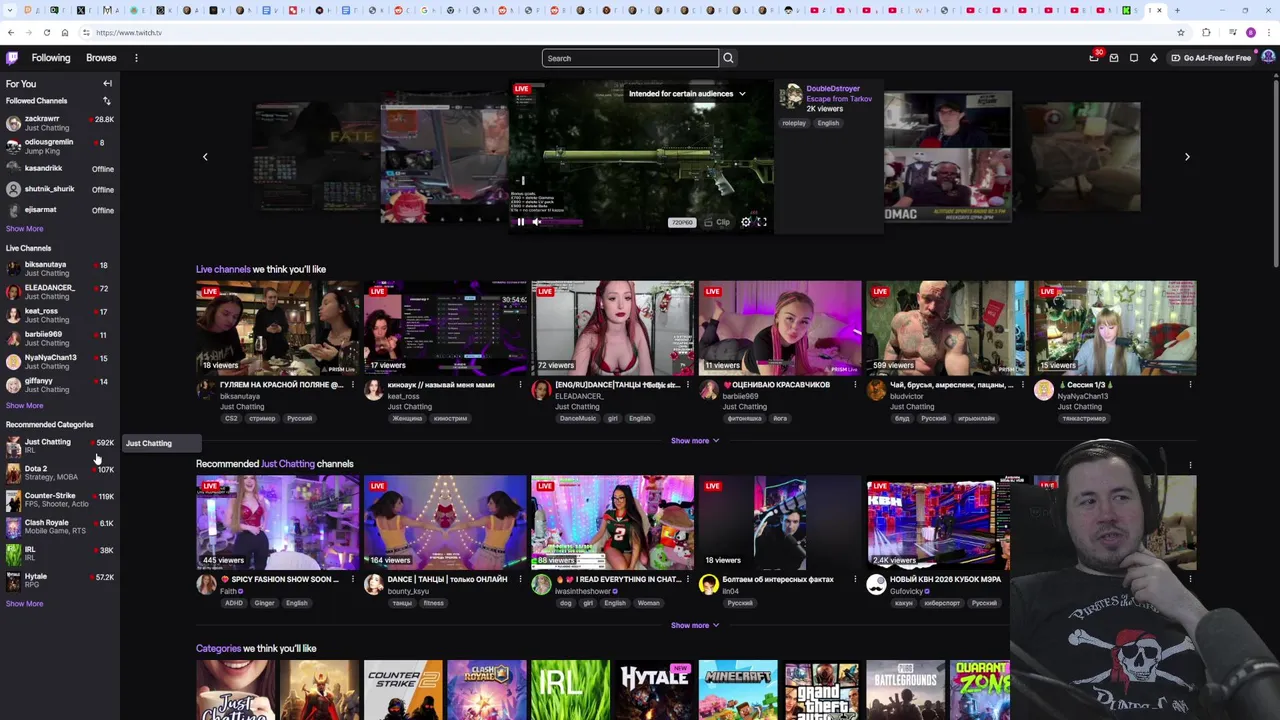Click the roleplay tag
This screenshot has height=720, width=1280.
coord(794,123)
